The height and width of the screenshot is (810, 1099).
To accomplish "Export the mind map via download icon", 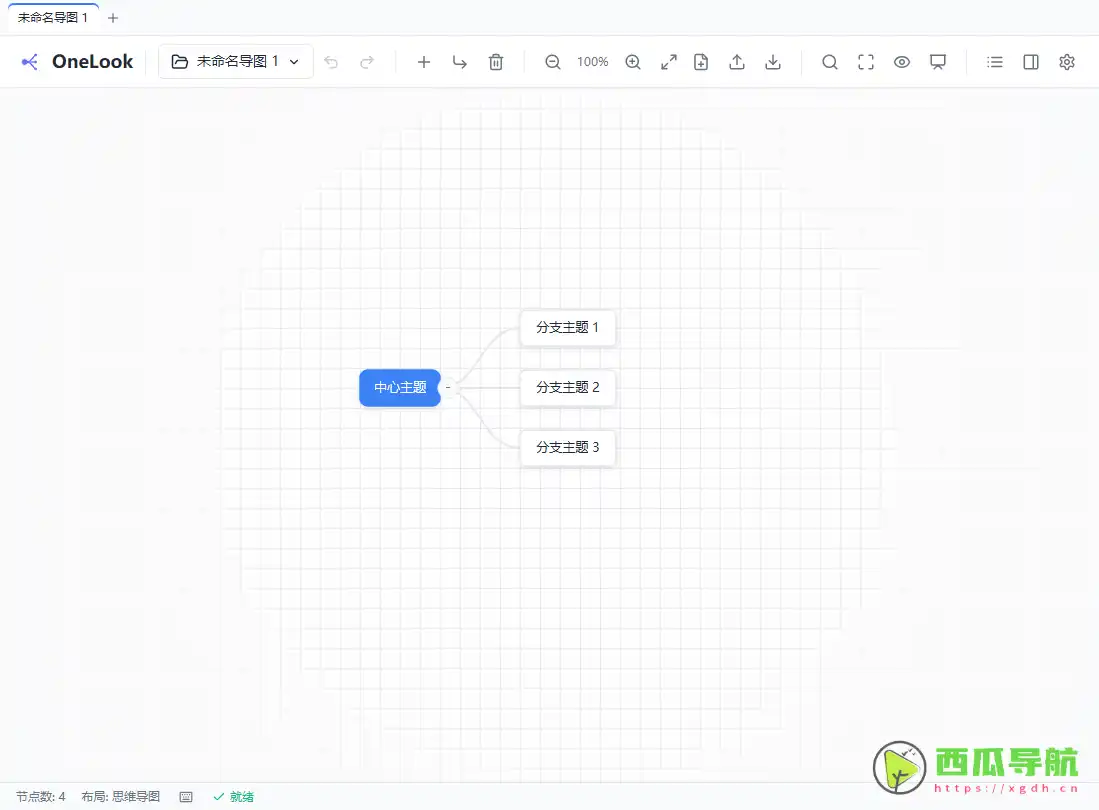I will pos(773,61).
